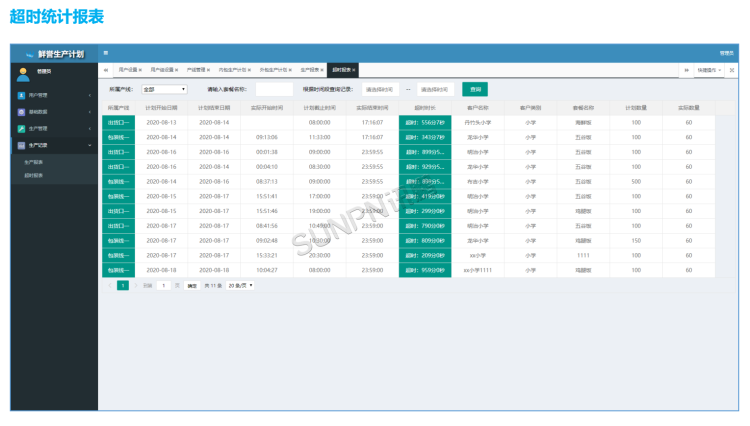
Task: Open the 所属产线 dropdown
Action: [x=164, y=89]
